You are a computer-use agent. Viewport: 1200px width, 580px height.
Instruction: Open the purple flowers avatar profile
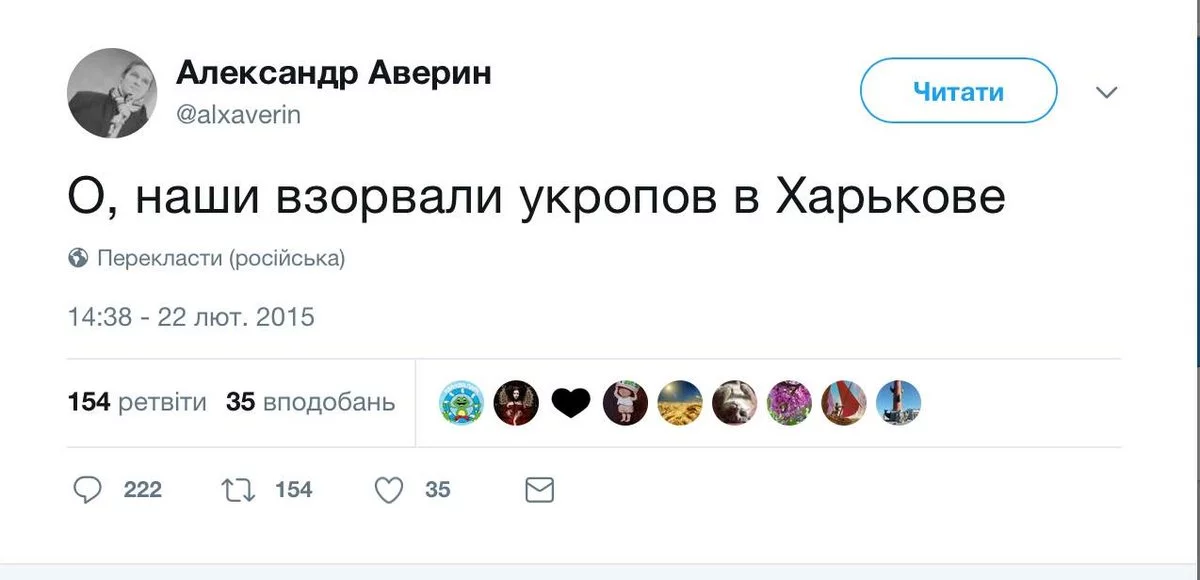click(789, 403)
